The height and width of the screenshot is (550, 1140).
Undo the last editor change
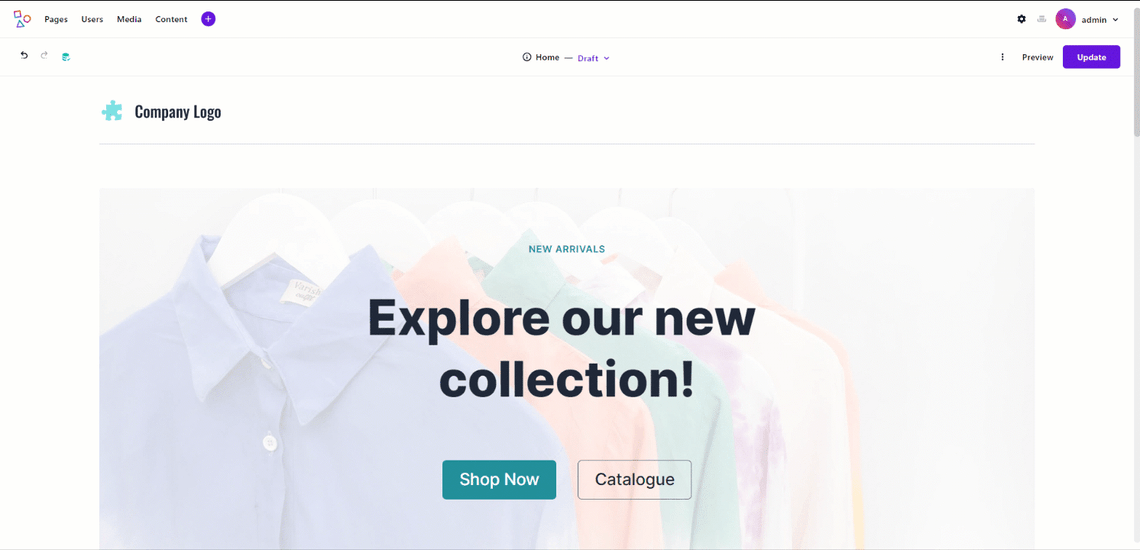tap(24, 56)
